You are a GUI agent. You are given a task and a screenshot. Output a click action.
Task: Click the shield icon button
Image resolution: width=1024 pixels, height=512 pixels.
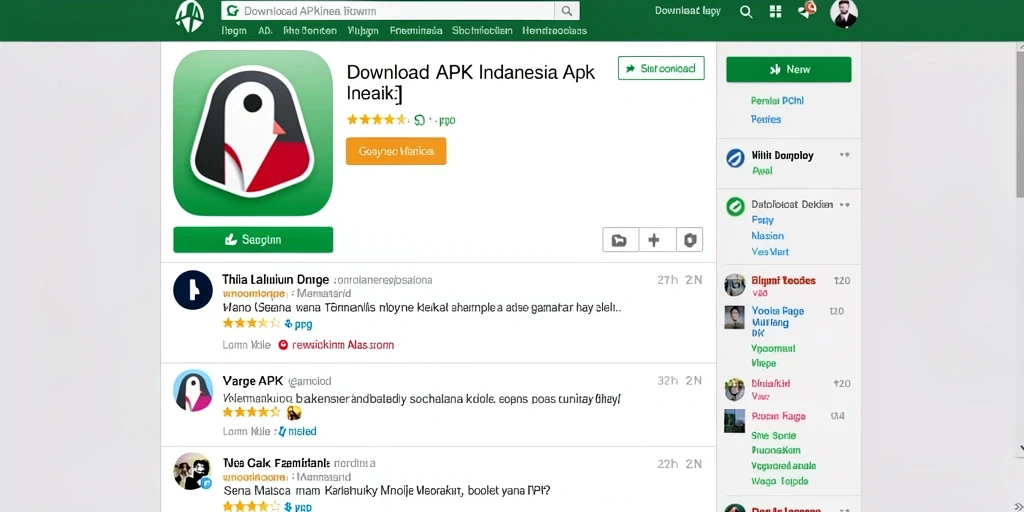point(690,240)
